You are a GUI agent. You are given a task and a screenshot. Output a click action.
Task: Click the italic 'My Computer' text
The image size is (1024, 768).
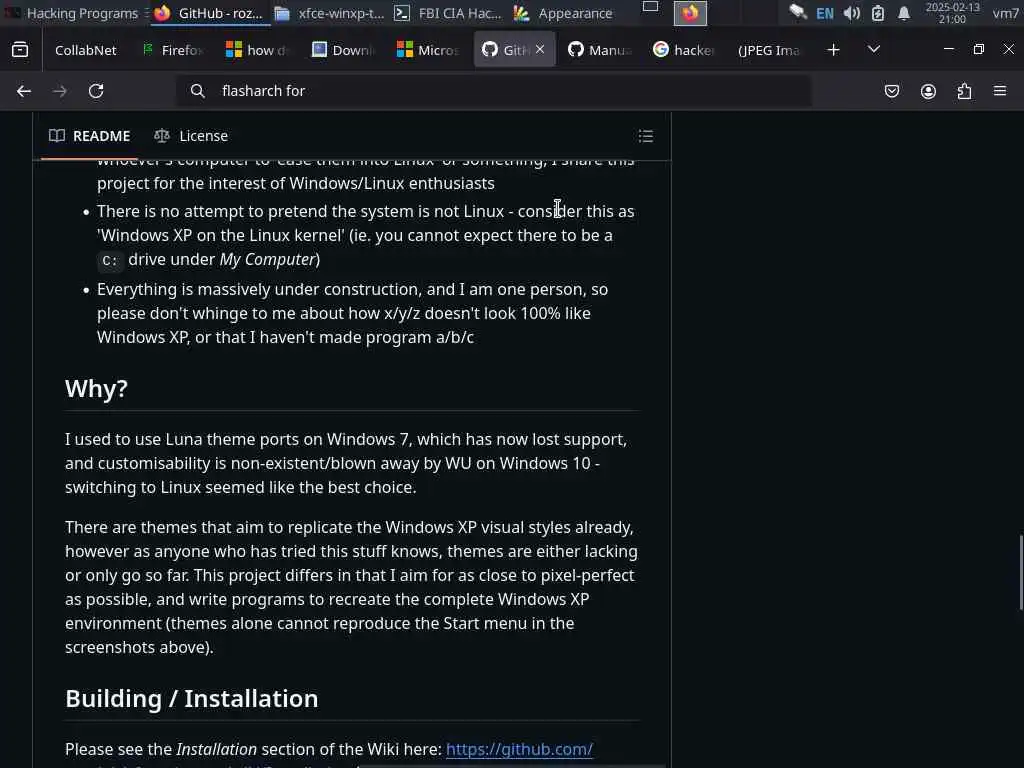pyautogui.click(x=268, y=259)
